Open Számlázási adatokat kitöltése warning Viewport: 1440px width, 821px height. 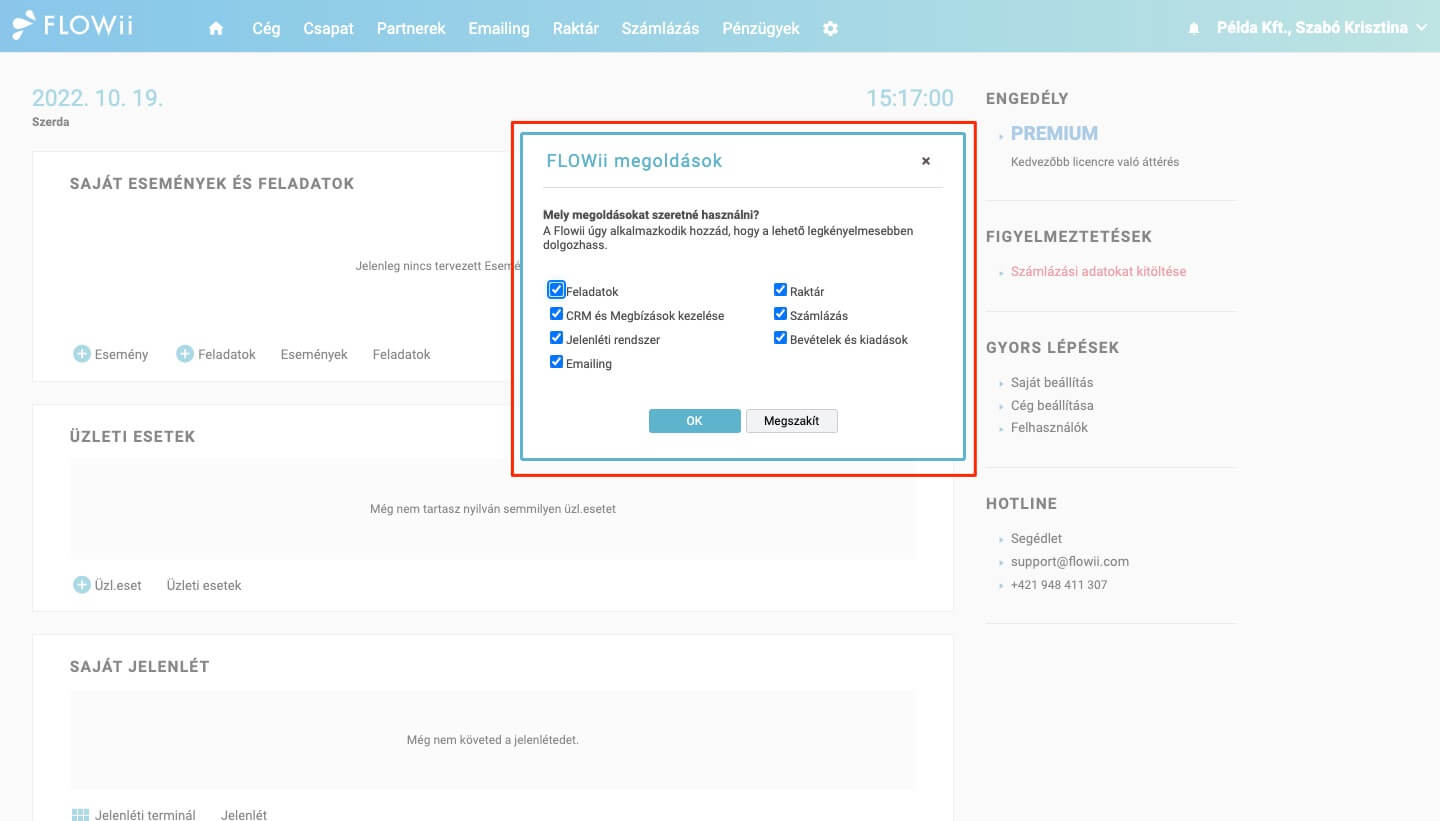pyautogui.click(x=1099, y=271)
